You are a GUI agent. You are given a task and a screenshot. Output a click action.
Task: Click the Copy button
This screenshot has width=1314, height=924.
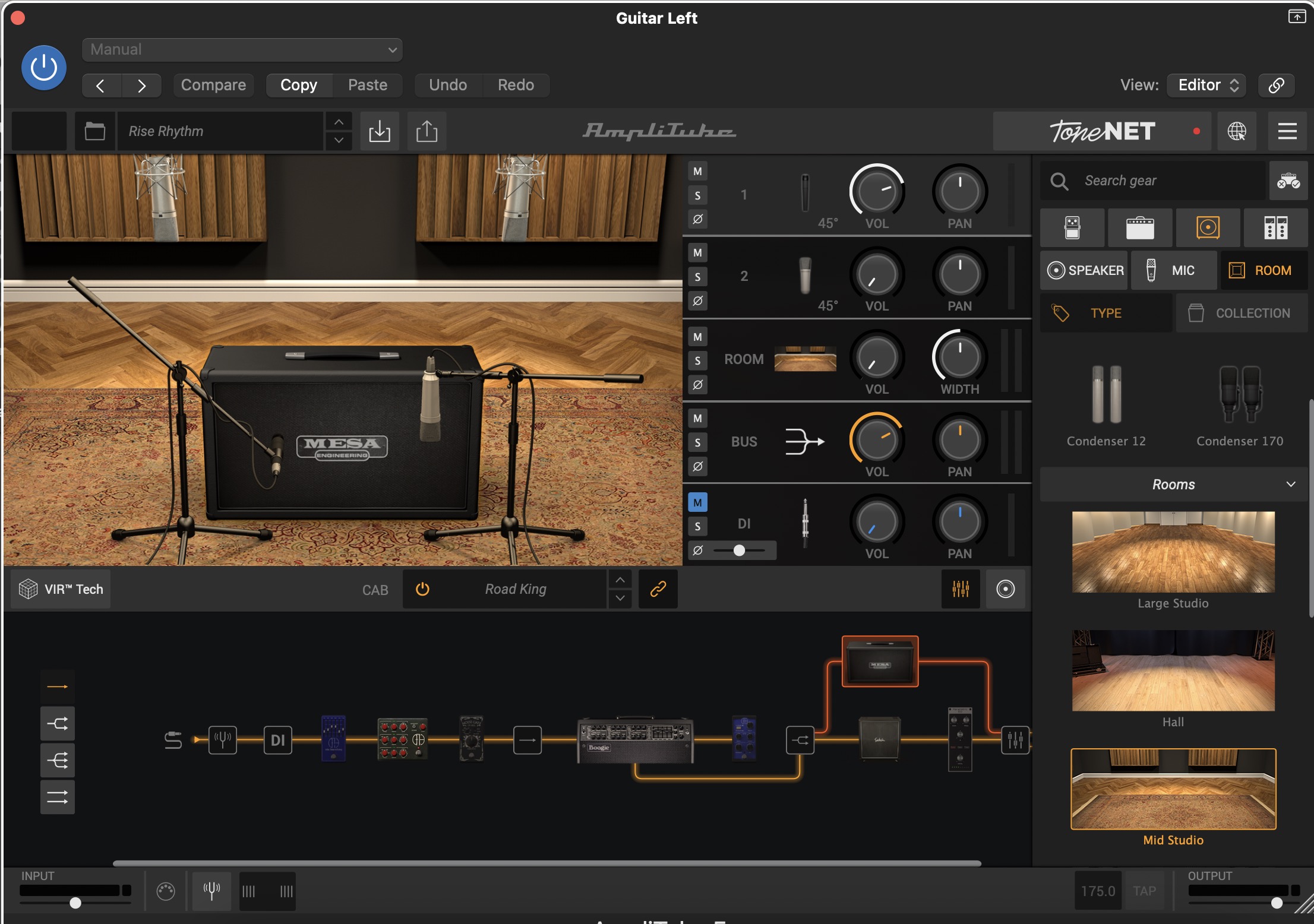tap(299, 85)
